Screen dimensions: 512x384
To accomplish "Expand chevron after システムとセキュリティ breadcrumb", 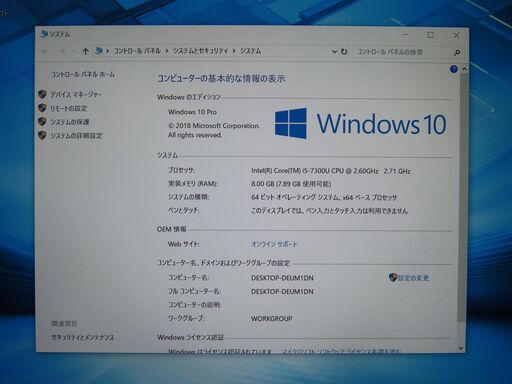I will (234, 51).
